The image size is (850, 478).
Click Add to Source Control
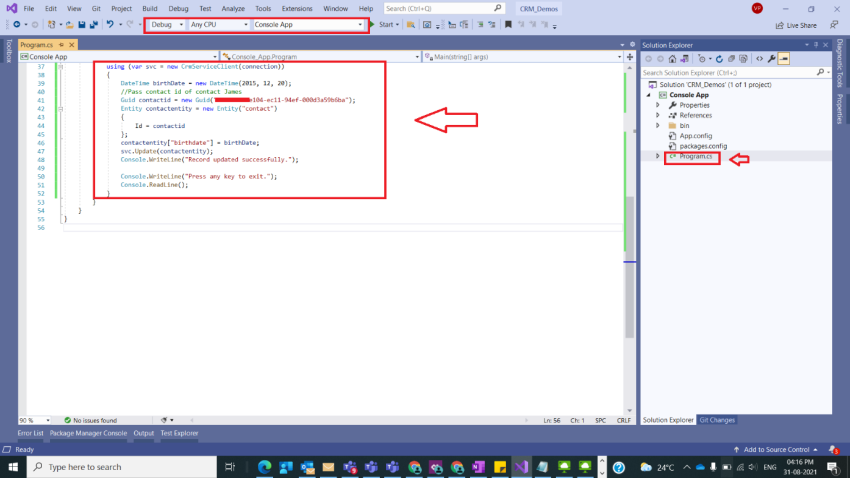[776, 449]
